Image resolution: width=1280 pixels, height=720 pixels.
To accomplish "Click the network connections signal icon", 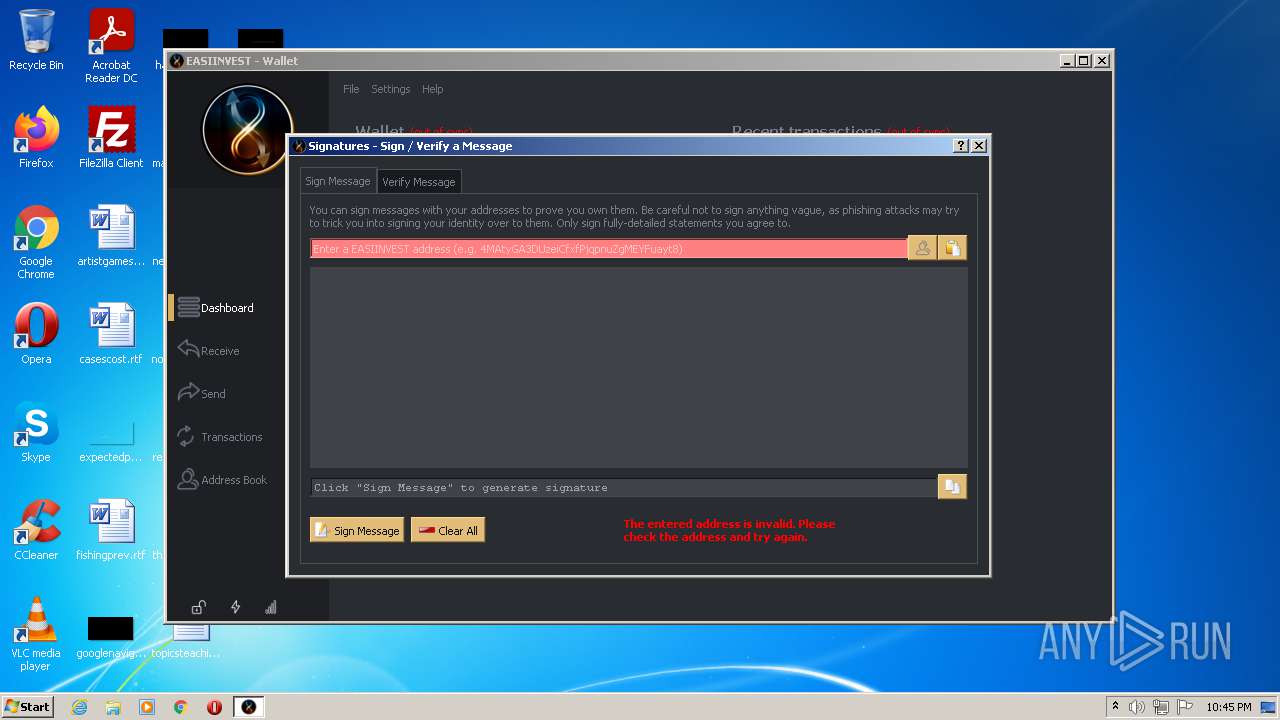I will click(270, 607).
